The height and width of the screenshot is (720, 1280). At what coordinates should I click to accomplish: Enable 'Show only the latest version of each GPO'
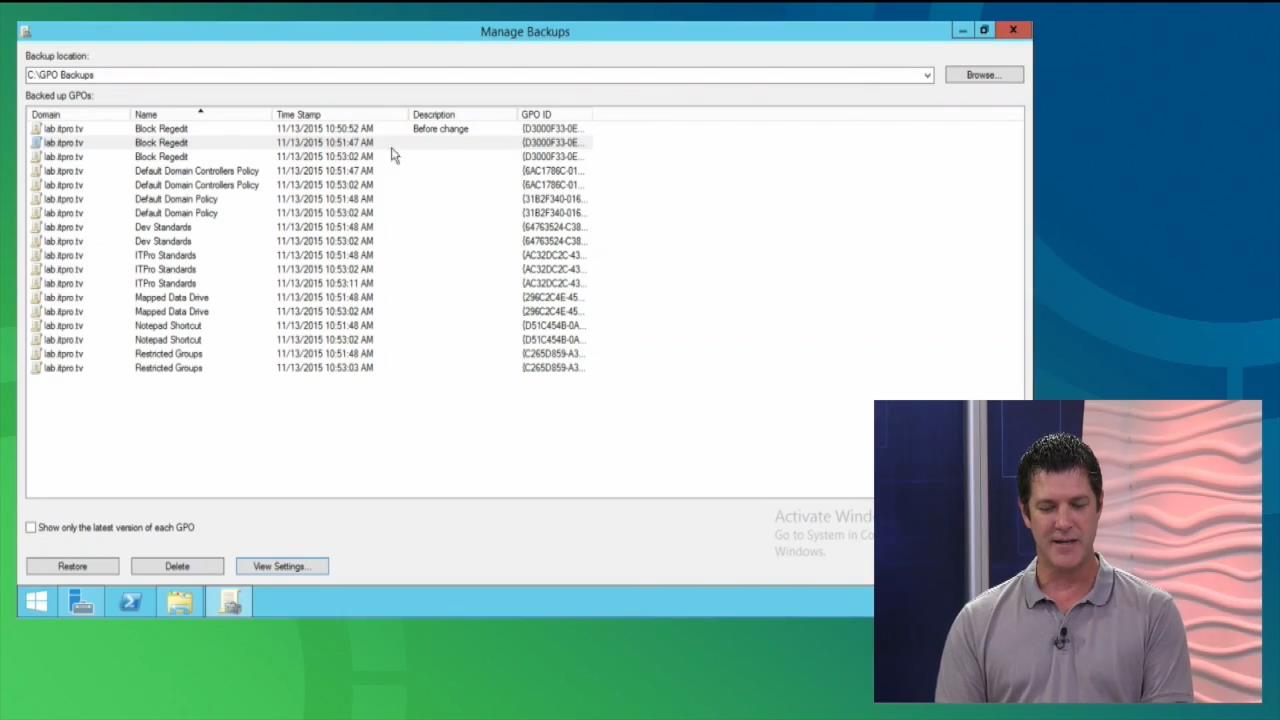point(31,527)
